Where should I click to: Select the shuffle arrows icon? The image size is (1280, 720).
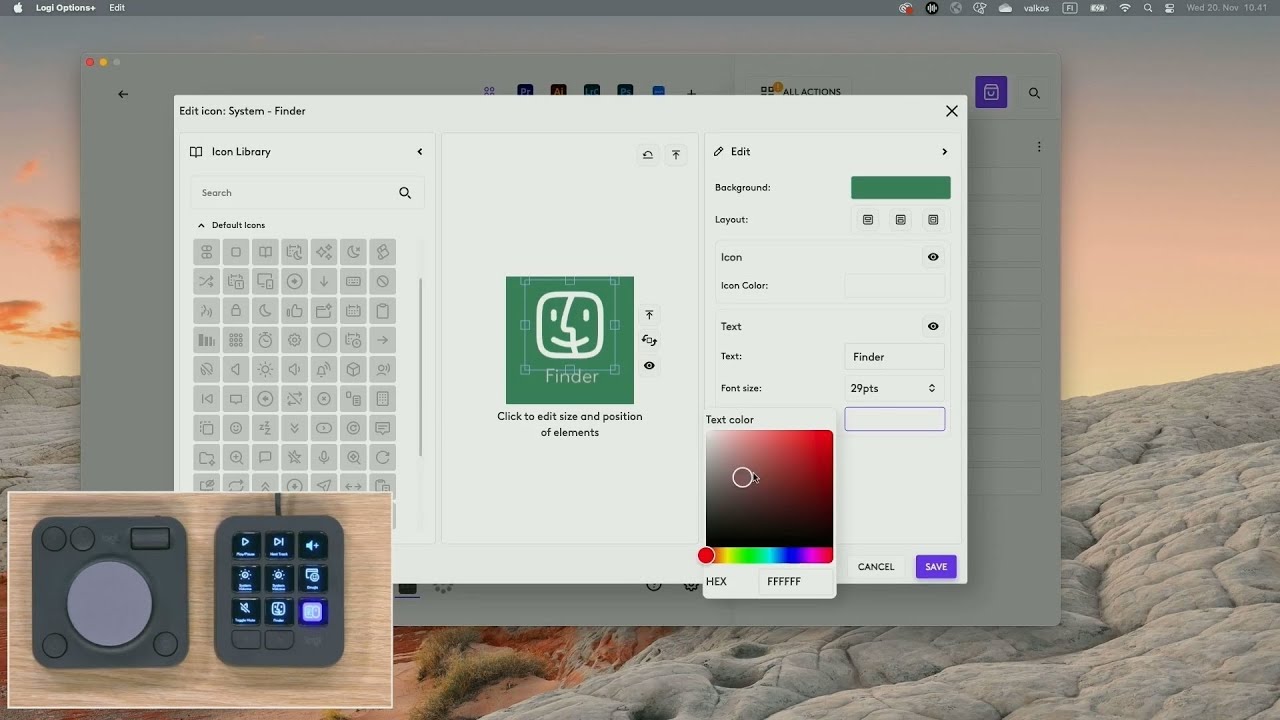[207, 282]
